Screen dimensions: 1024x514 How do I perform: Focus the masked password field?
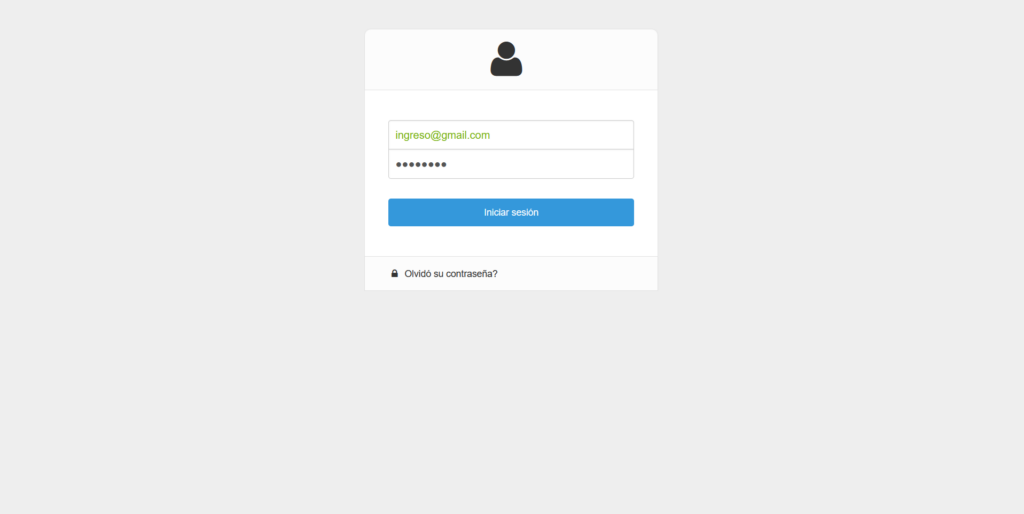pyautogui.click(x=511, y=164)
